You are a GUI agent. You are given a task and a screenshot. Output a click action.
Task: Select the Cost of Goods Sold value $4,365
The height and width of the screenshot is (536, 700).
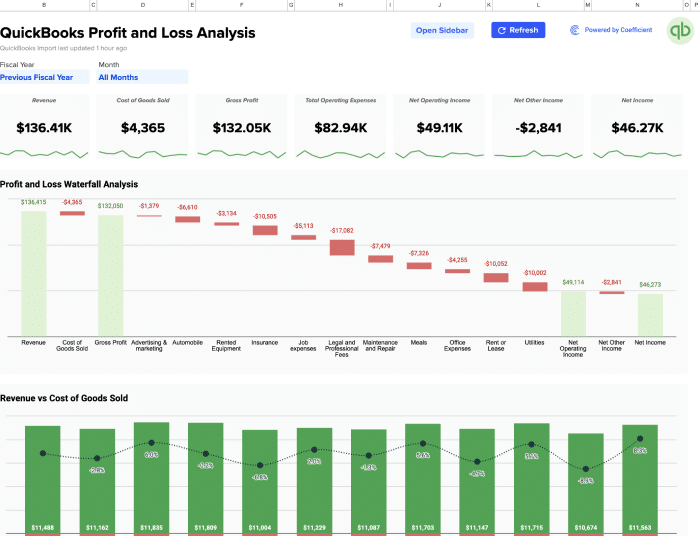click(x=143, y=128)
